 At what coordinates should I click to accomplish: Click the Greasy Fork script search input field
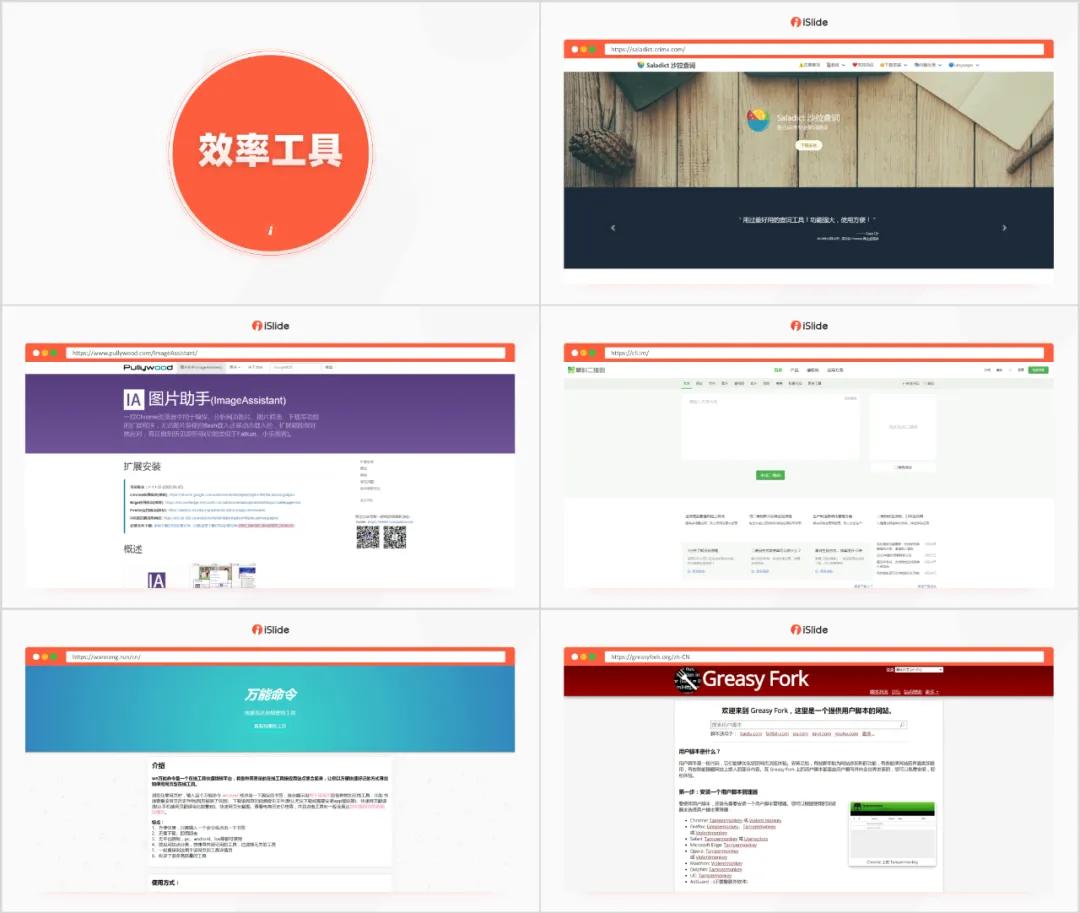tap(806, 724)
